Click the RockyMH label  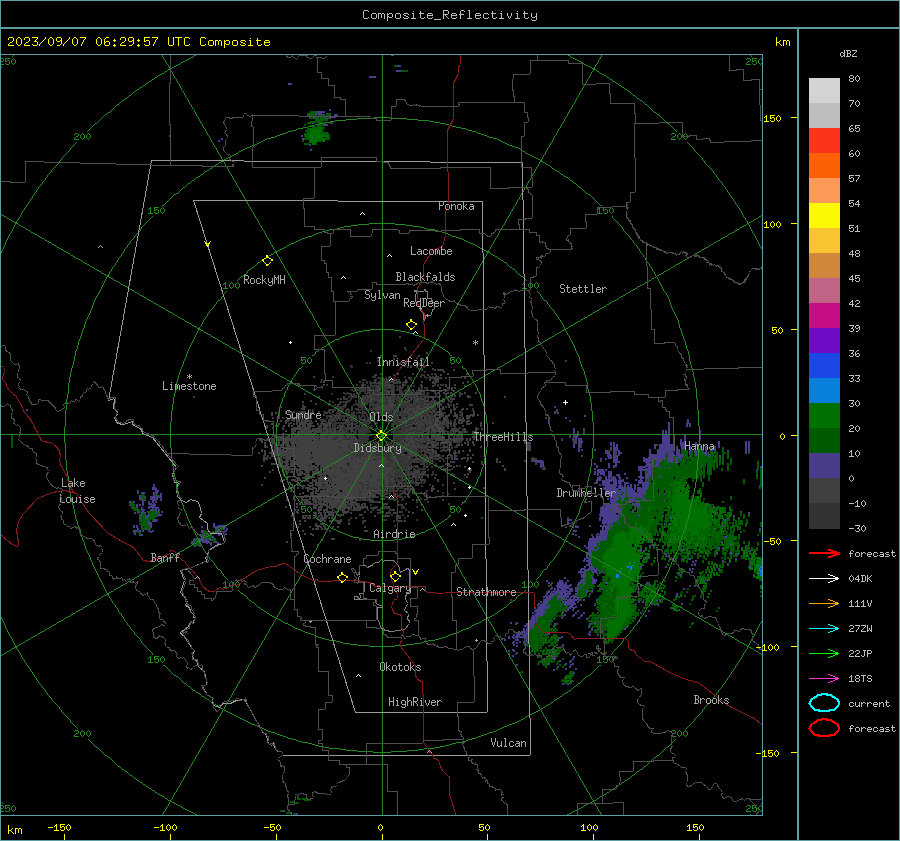pyautogui.click(x=264, y=280)
